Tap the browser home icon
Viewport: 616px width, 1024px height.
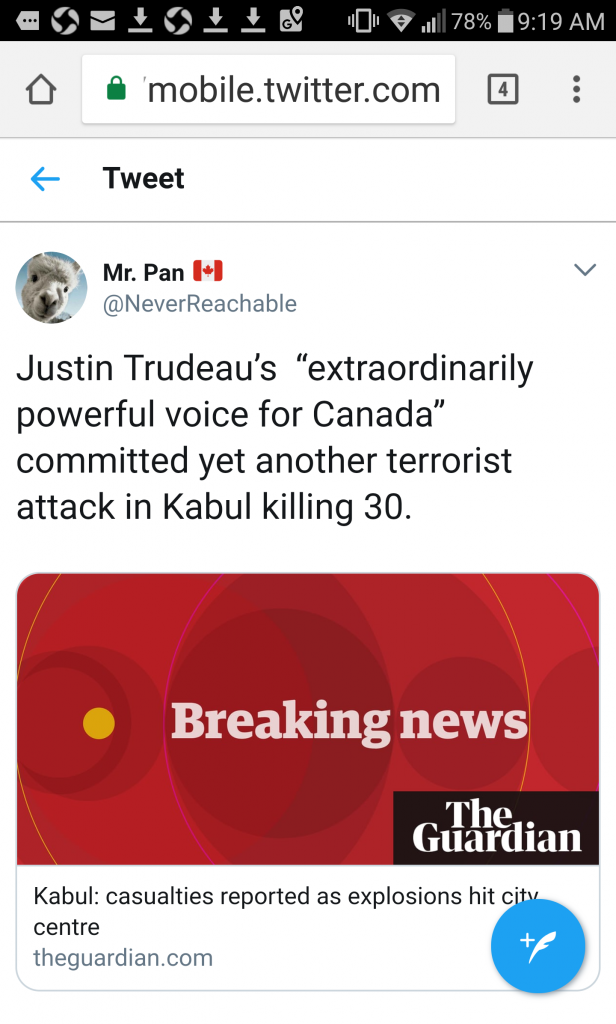click(x=41, y=90)
